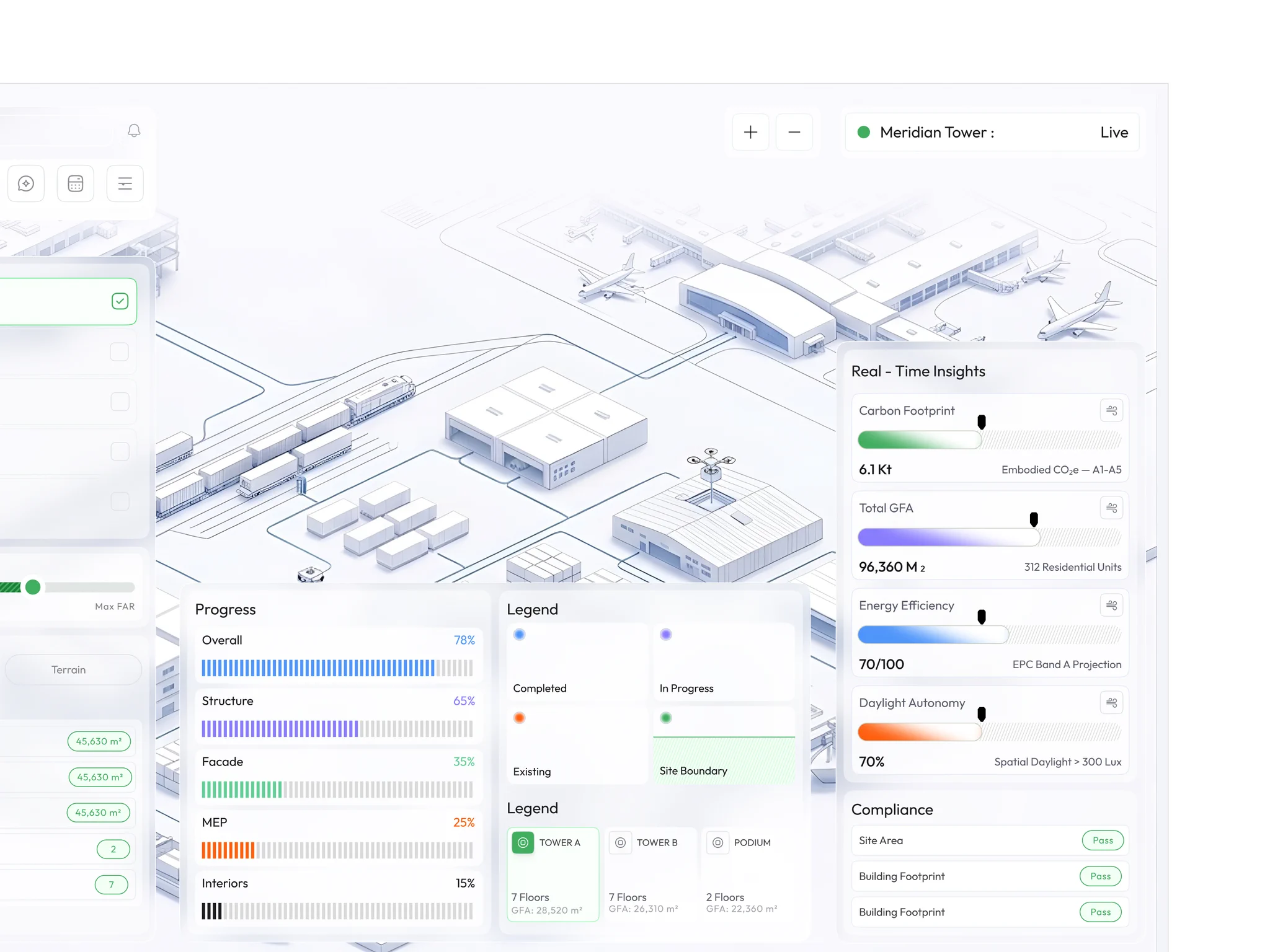Select the In Progress legend card
Screen dimensions: 1270x952
pos(724,662)
